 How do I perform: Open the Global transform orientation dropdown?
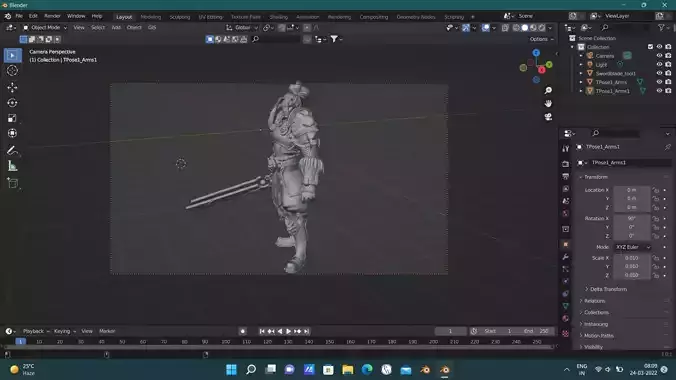click(242, 28)
